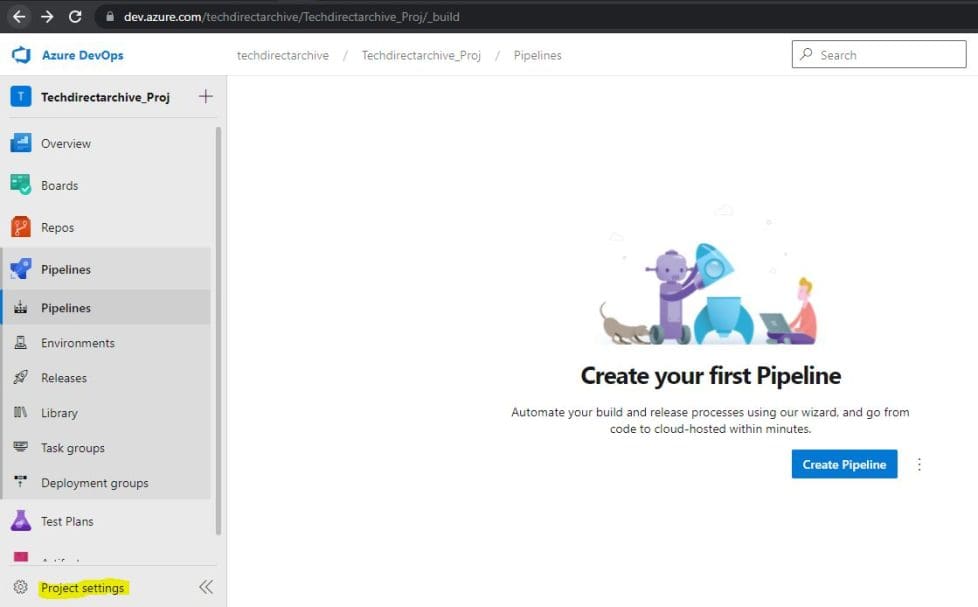Click the Create your first Pipeline heading
The image size is (978, 607).
710,376
